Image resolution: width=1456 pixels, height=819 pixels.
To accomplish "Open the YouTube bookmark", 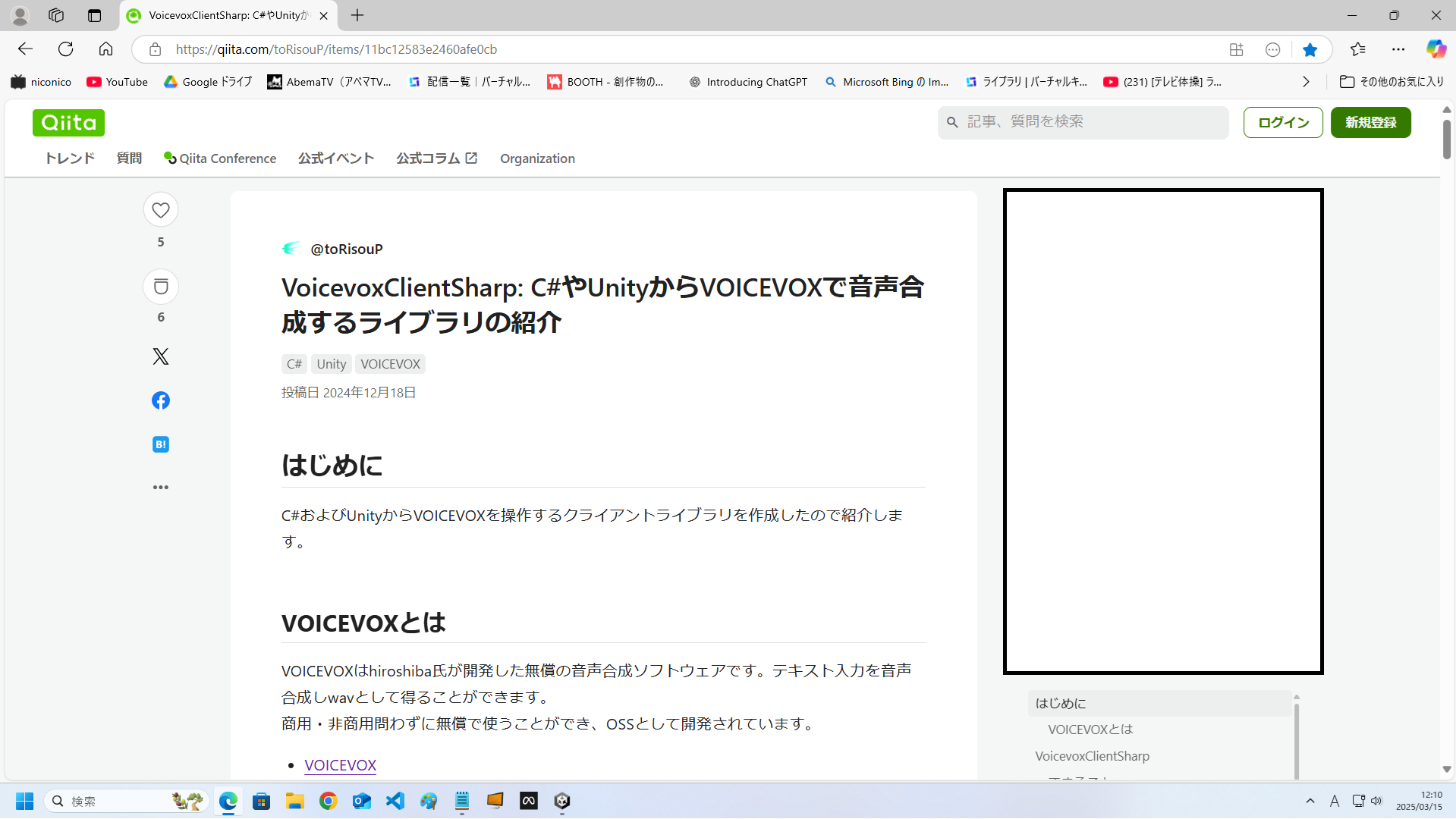I will [x=117, y=82].
